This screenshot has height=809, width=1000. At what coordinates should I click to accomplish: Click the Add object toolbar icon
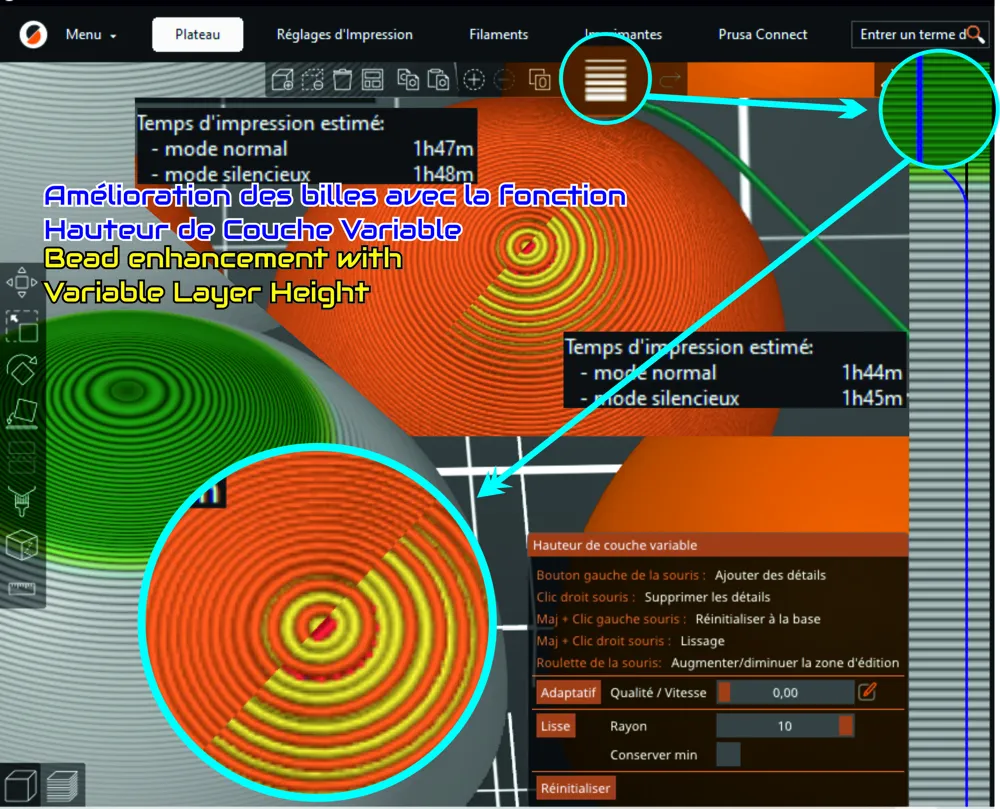pyautogui.click(x=282, y=80)
